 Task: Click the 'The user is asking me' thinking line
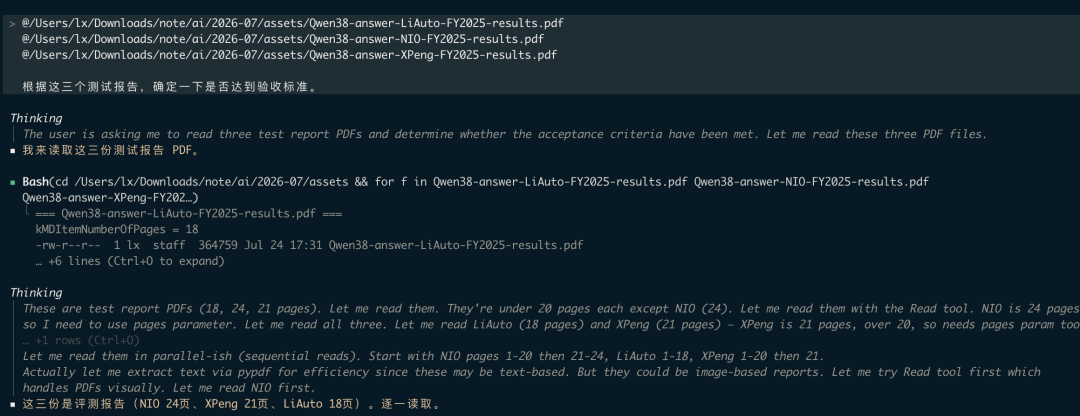point(505,134)
